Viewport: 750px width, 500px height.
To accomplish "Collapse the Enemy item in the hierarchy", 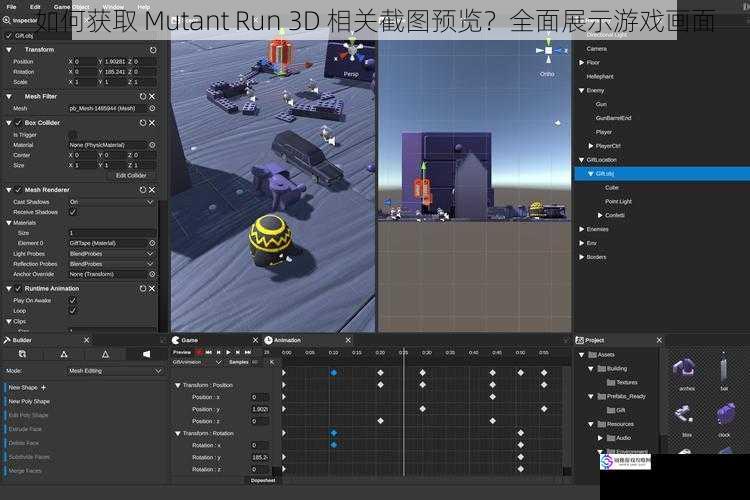I will pyautogui.click(x=582, y=90).
